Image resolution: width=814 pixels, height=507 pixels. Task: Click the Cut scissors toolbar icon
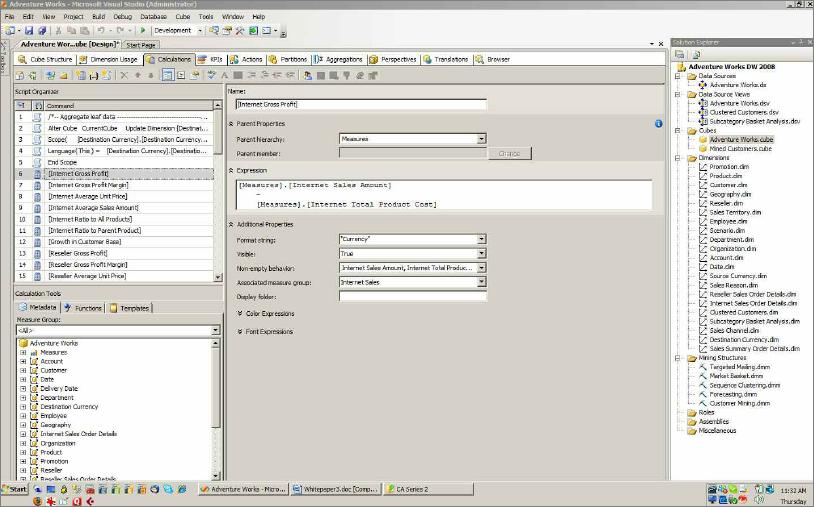pyautogui.click(x=59, y=31)
